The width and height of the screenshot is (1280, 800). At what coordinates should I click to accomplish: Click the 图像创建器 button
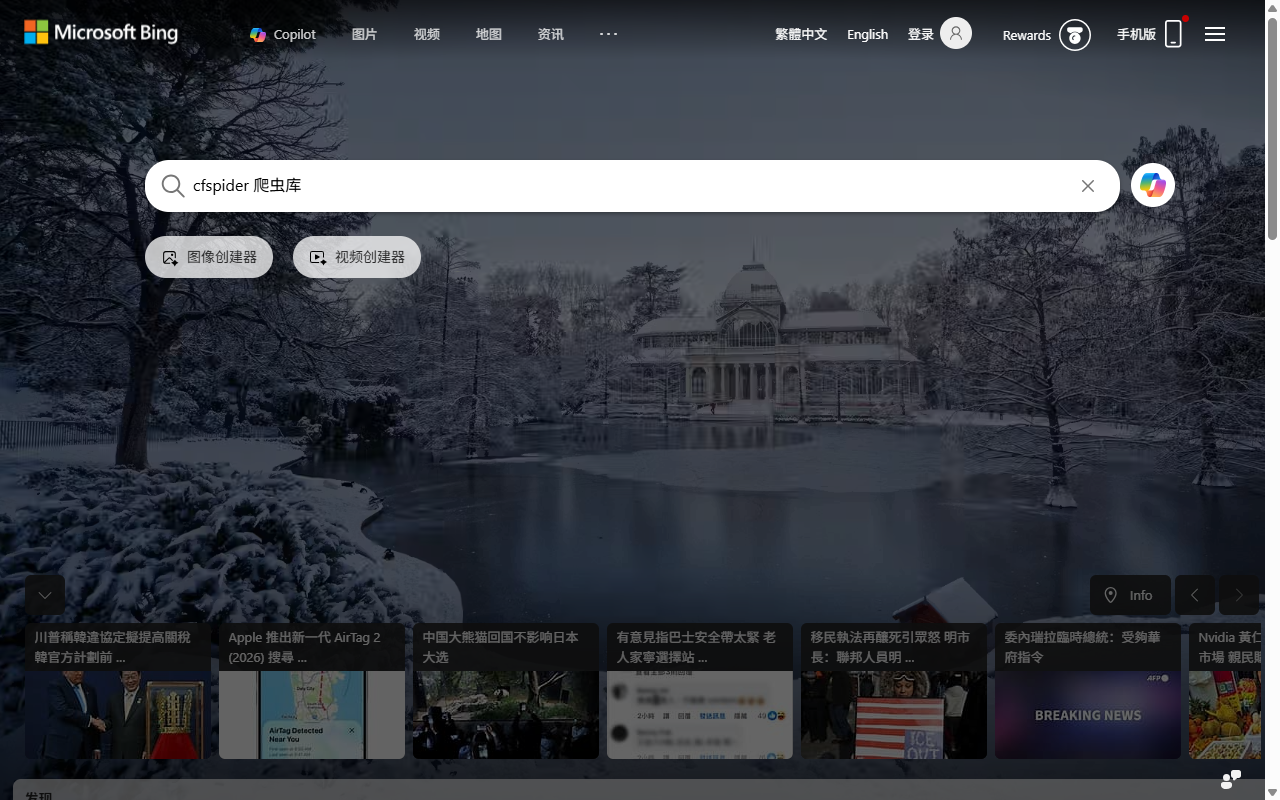point(209,257)
